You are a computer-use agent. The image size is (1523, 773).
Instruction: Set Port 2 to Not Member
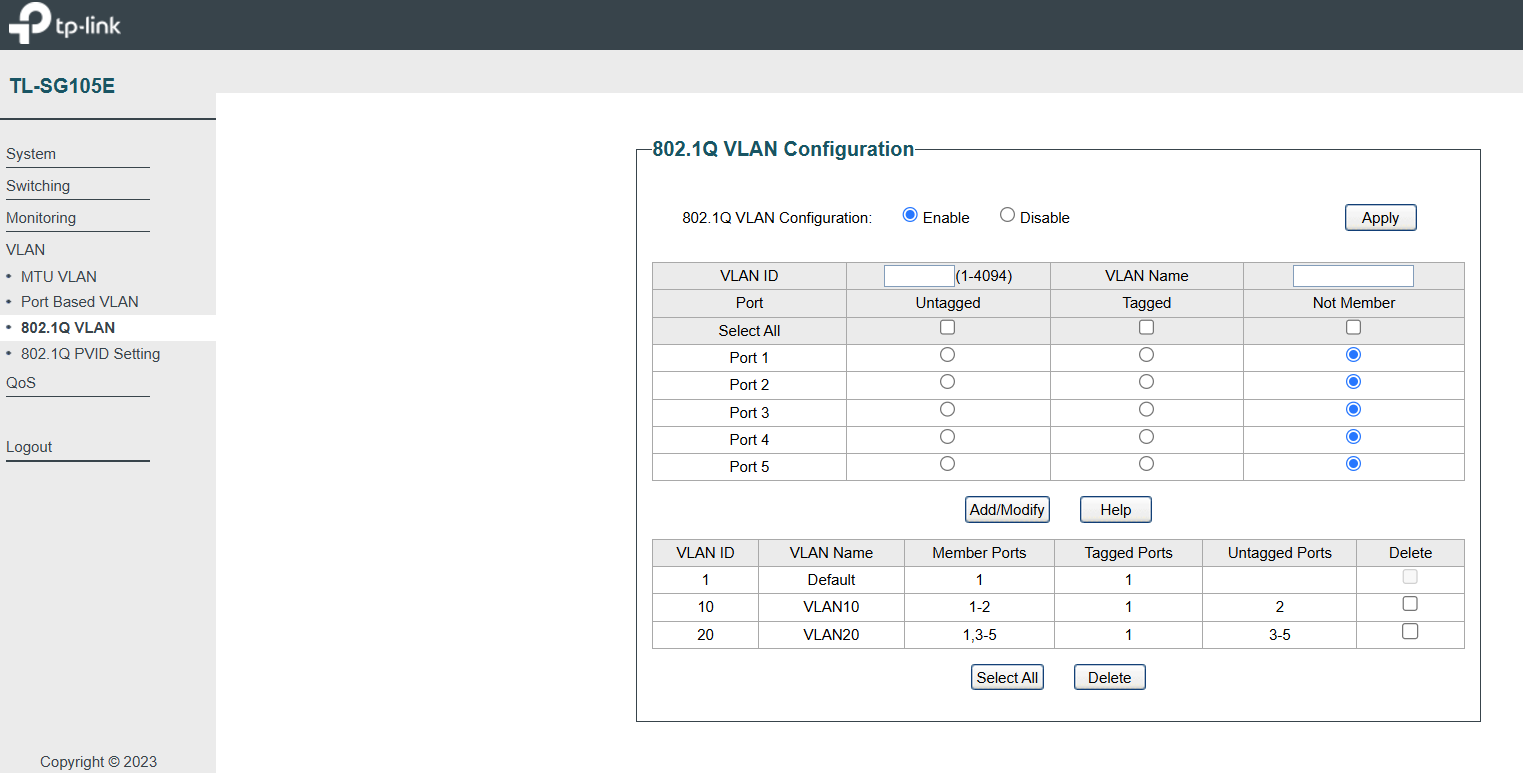[x=1354, y=382]
